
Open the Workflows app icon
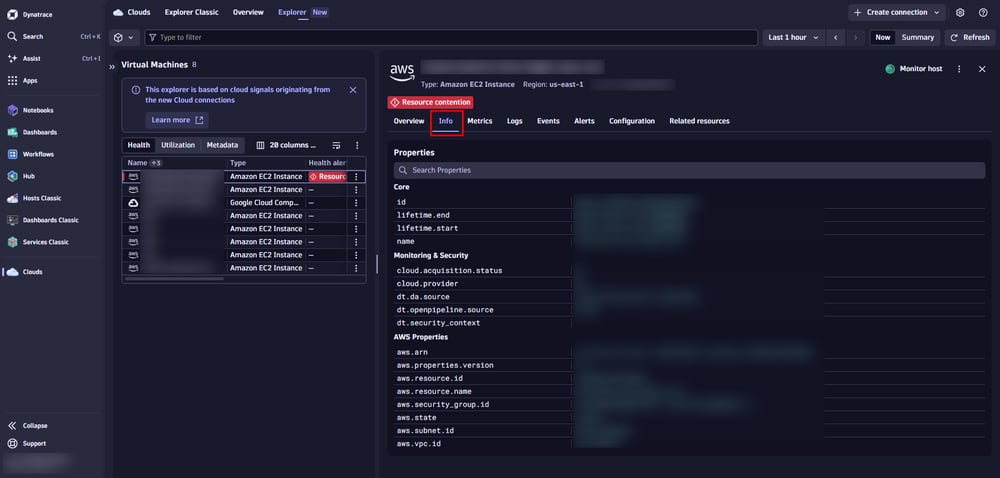tap(12, 154)
